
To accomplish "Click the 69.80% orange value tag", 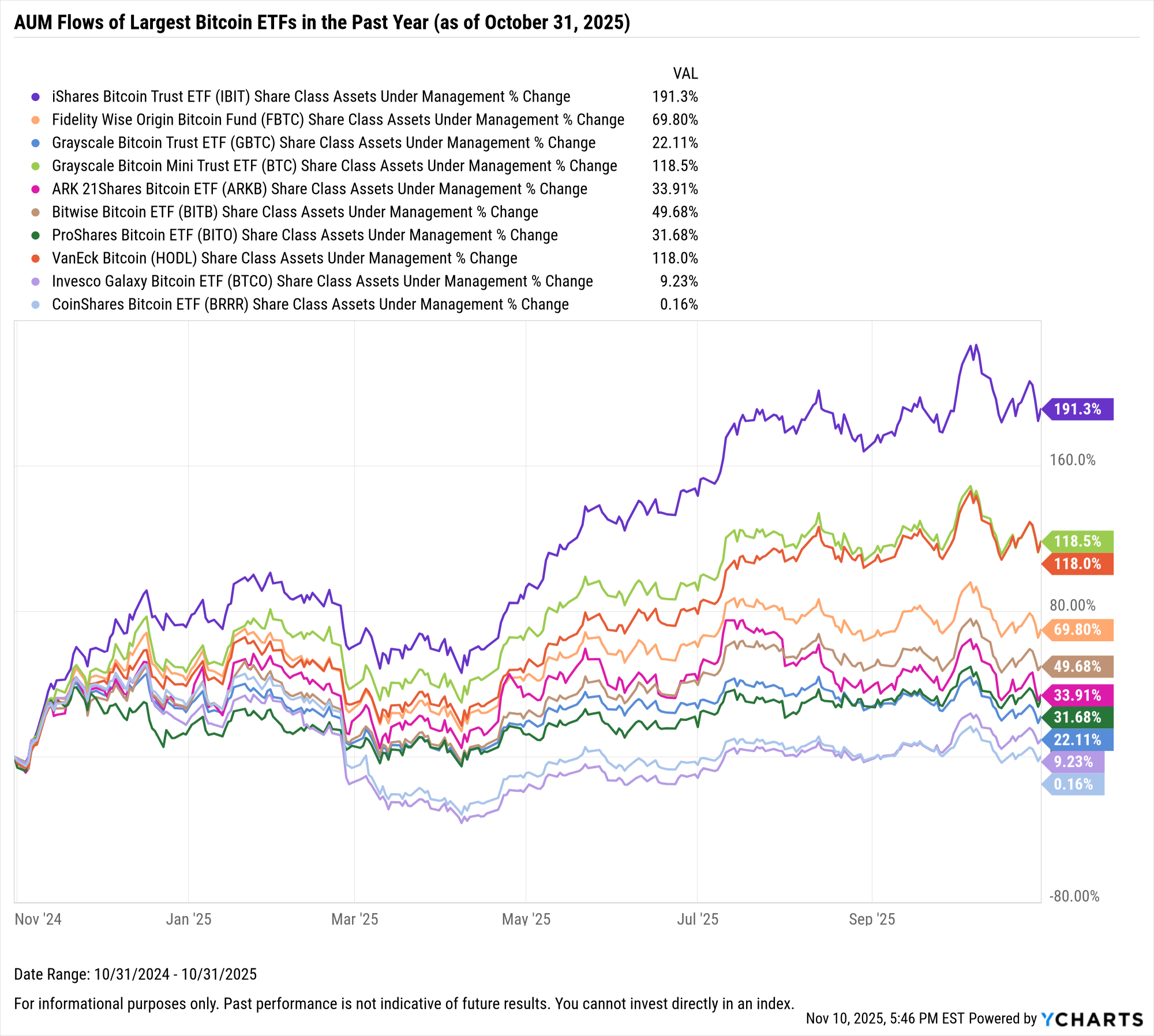I will pyautogui.click(x=1077, y=630).
